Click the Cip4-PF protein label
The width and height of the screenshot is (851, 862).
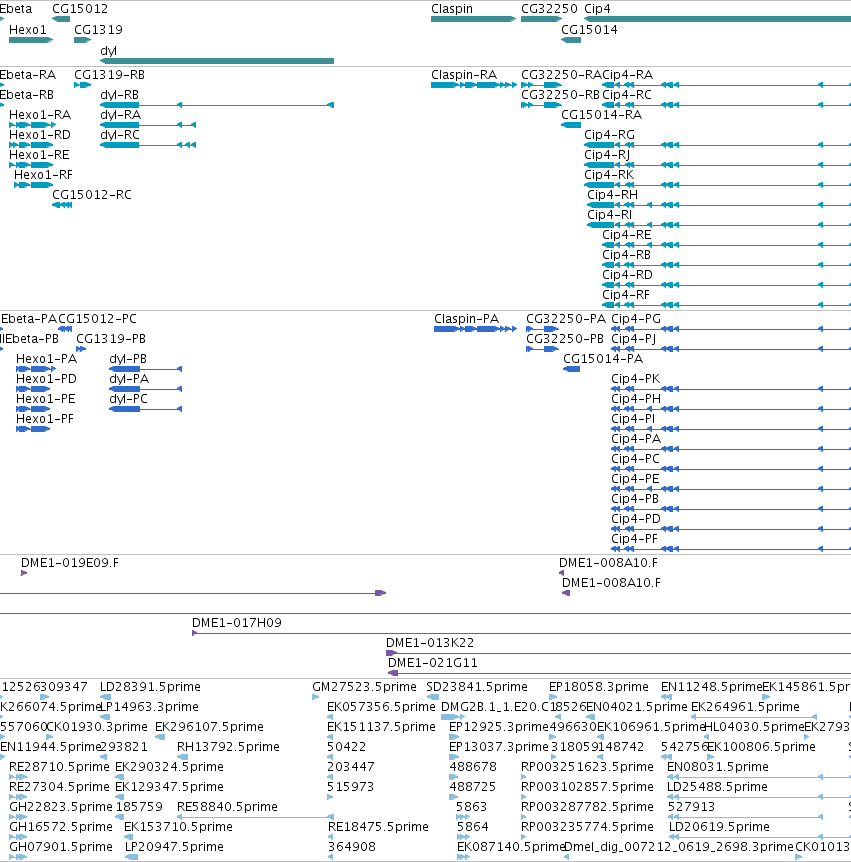(634, 539)
